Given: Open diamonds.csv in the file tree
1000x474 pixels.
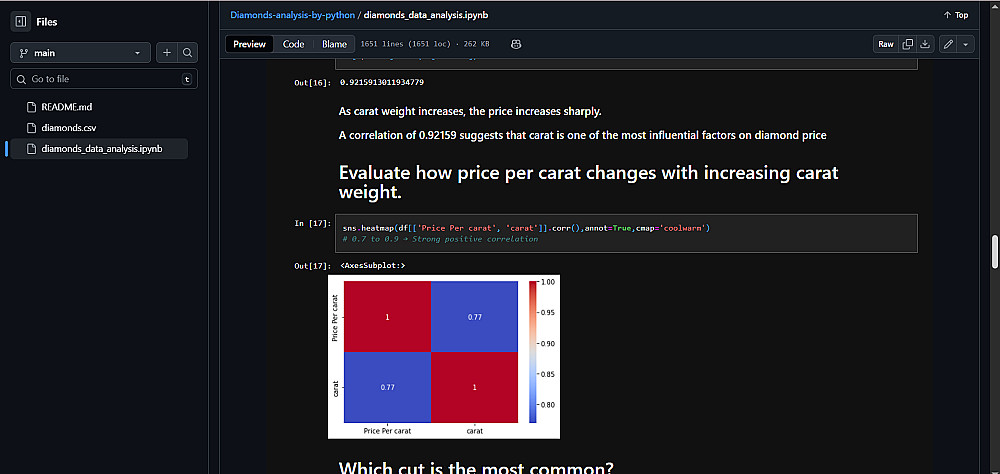Looking at the screenshot, I should [x=69, y=127].
